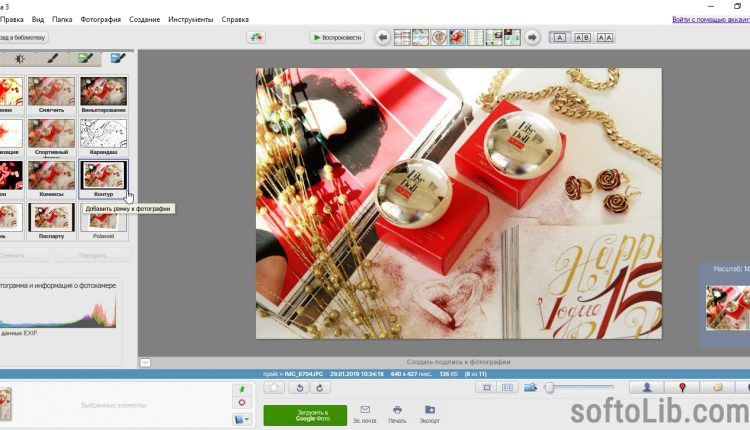Open the Справка menu
The image size is (750, 430).
pyautogui.click(x=235, y=20)
